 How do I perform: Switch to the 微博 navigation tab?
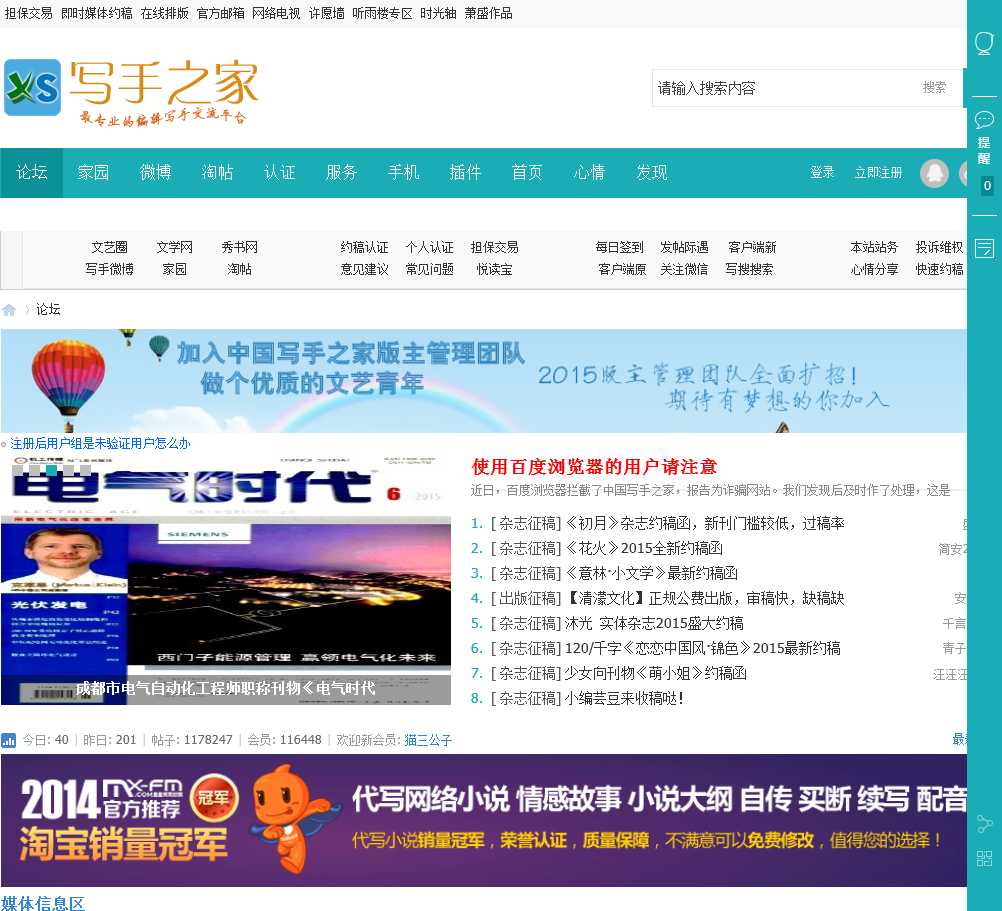[155, 172]
